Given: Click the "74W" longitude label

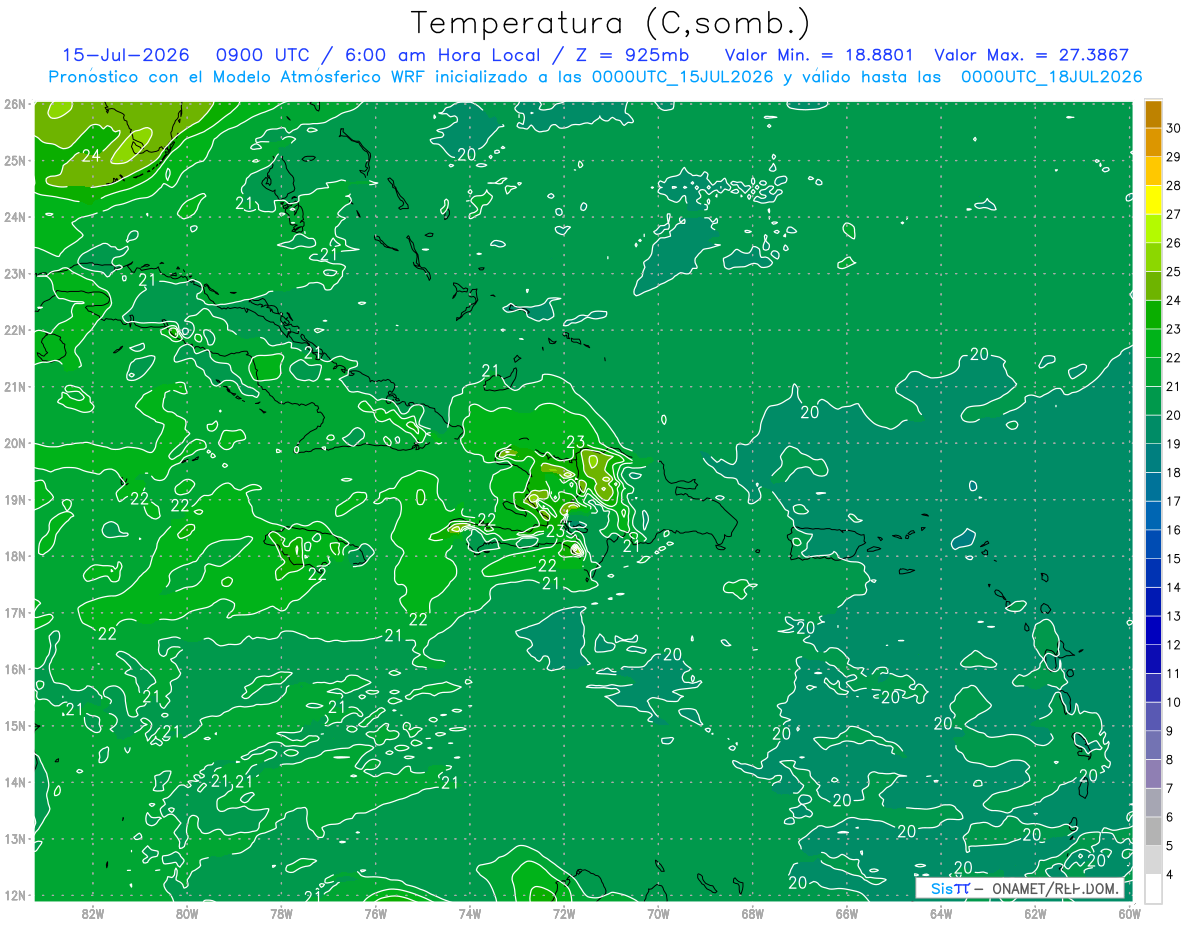Looking at the screenshot, I should tap(469, 912).
